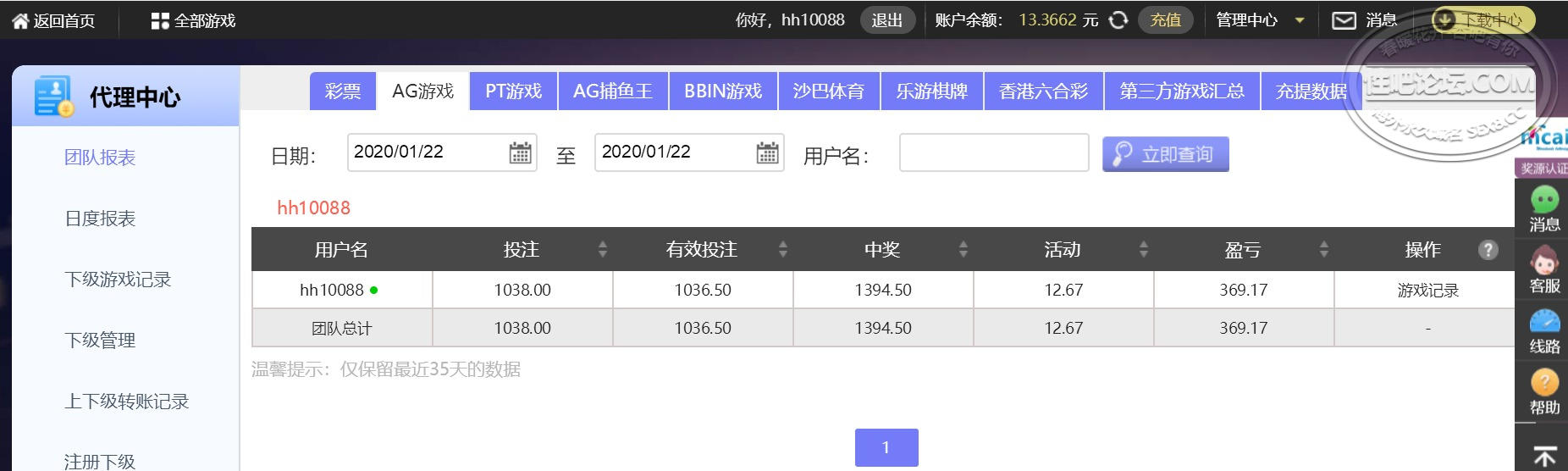Image resolution: width=1568 pixels, height=471 pixels.
Task: Open the orange help question icon
Action: pyautogui.click(x=1544, y=383)
